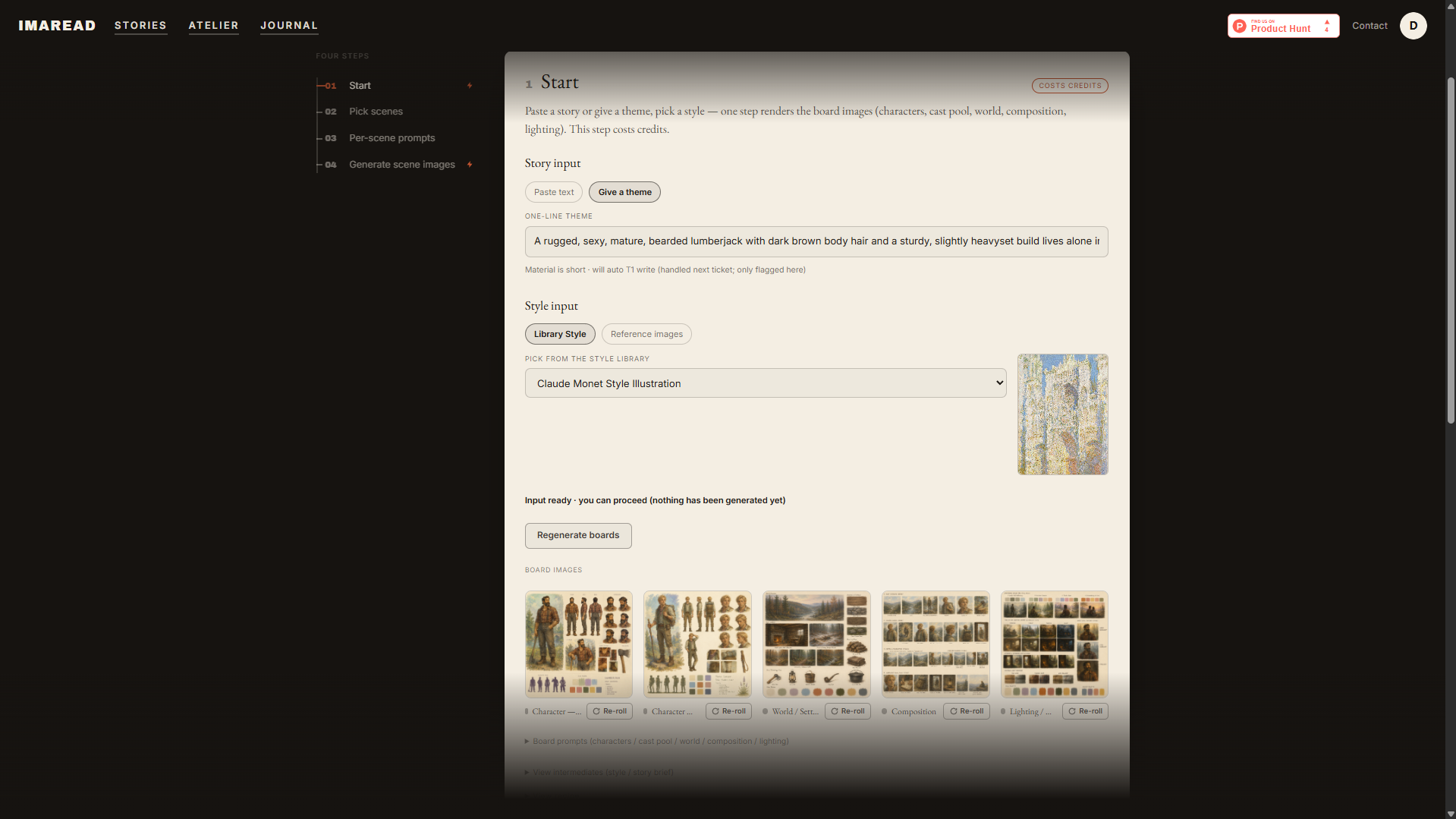Click the 'Input ready' status message
The width and height of the screenshot is (1456, 819).
click(x=655, y=501)
